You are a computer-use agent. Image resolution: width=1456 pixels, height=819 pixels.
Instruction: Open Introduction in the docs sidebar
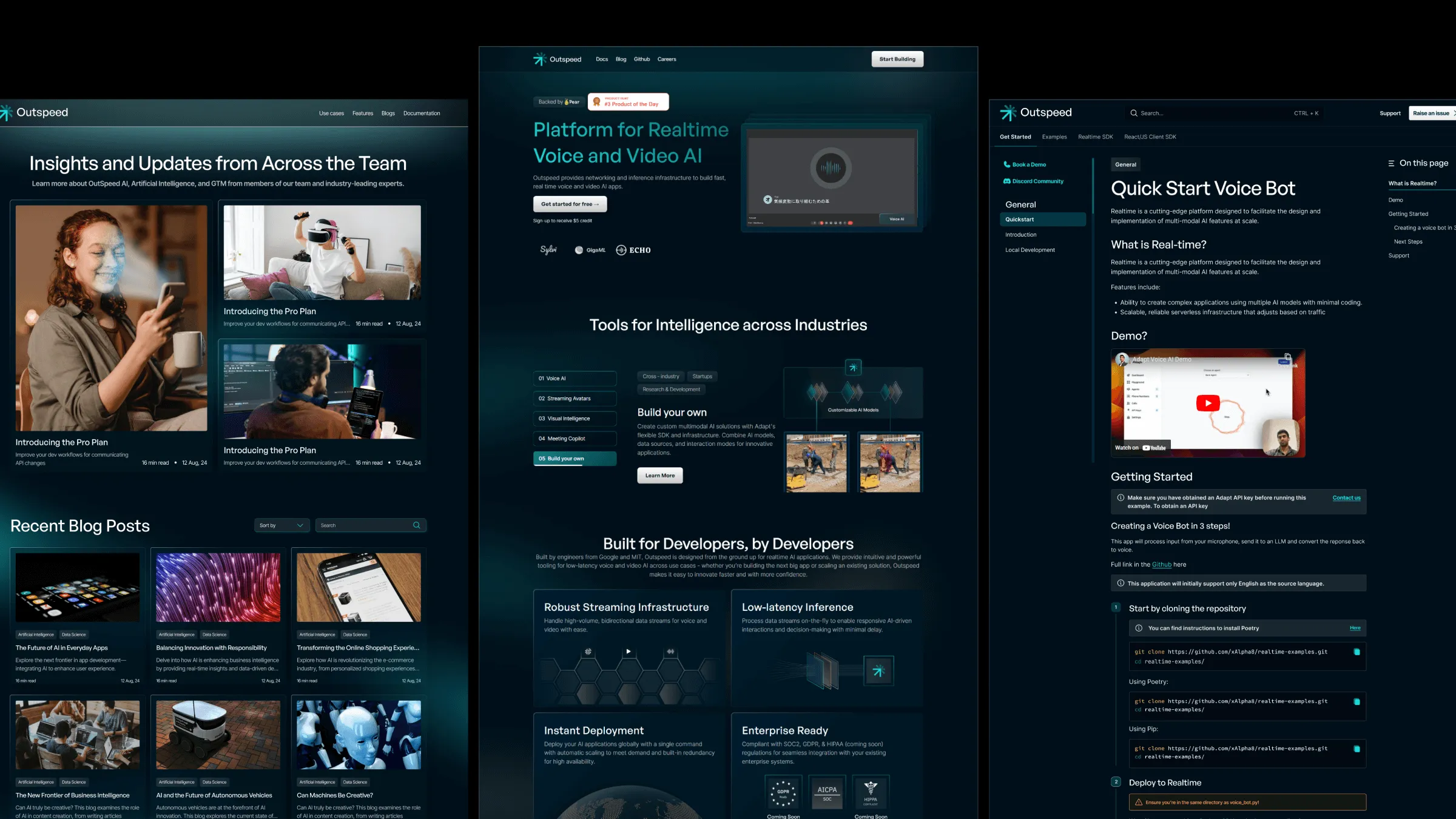1020,235
